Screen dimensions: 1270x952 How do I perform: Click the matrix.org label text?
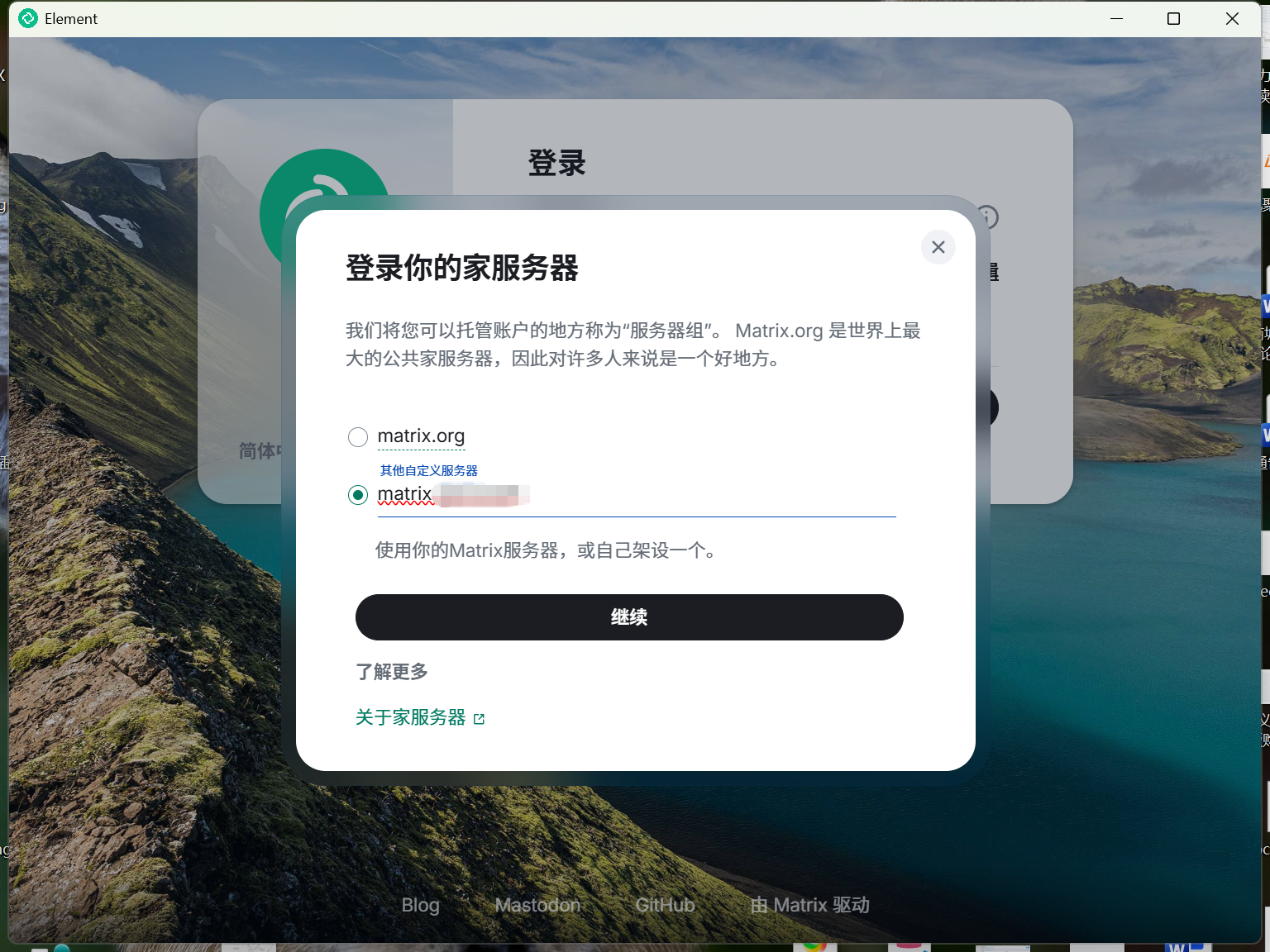(421, 436)
